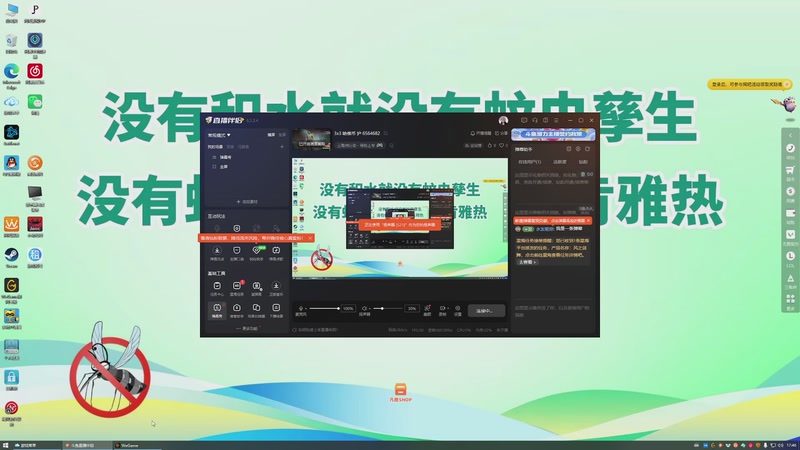Click the microphone 100% value box

(x=348, y=308)
